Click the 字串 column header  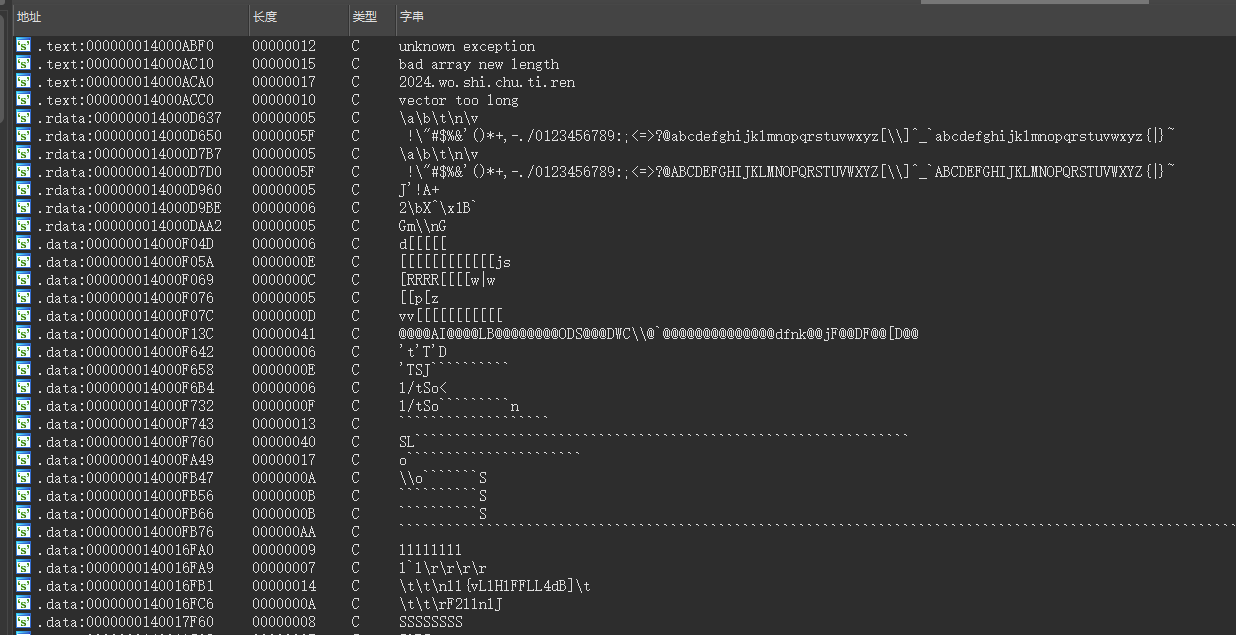[411, 17]
